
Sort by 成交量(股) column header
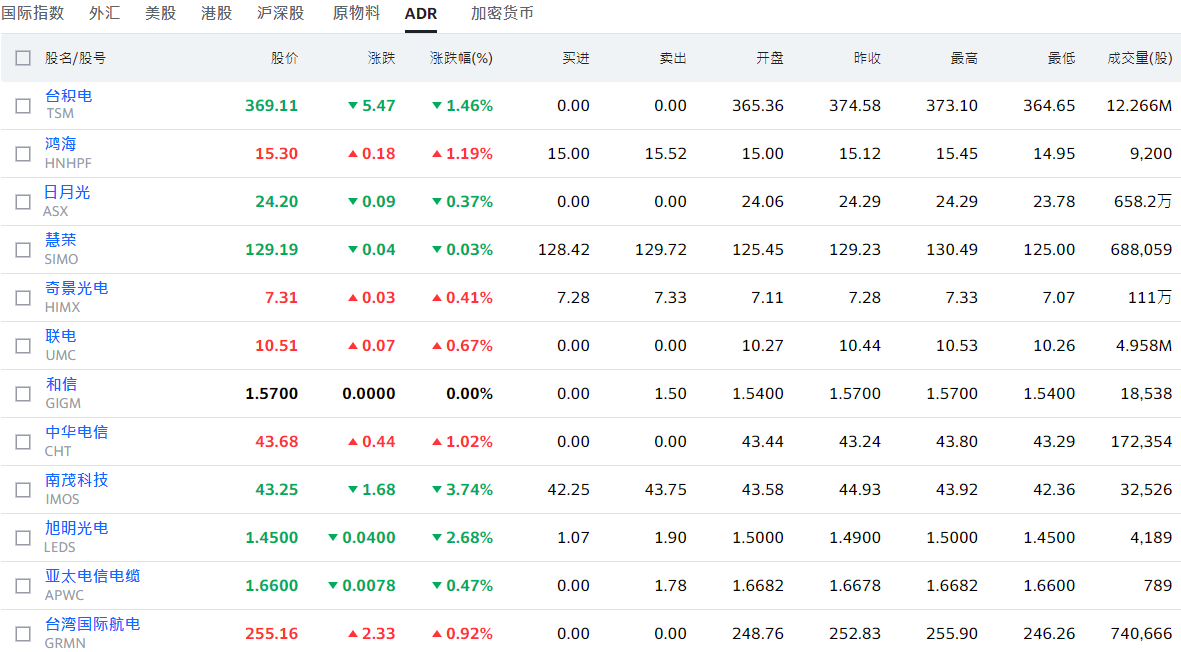1139,58
